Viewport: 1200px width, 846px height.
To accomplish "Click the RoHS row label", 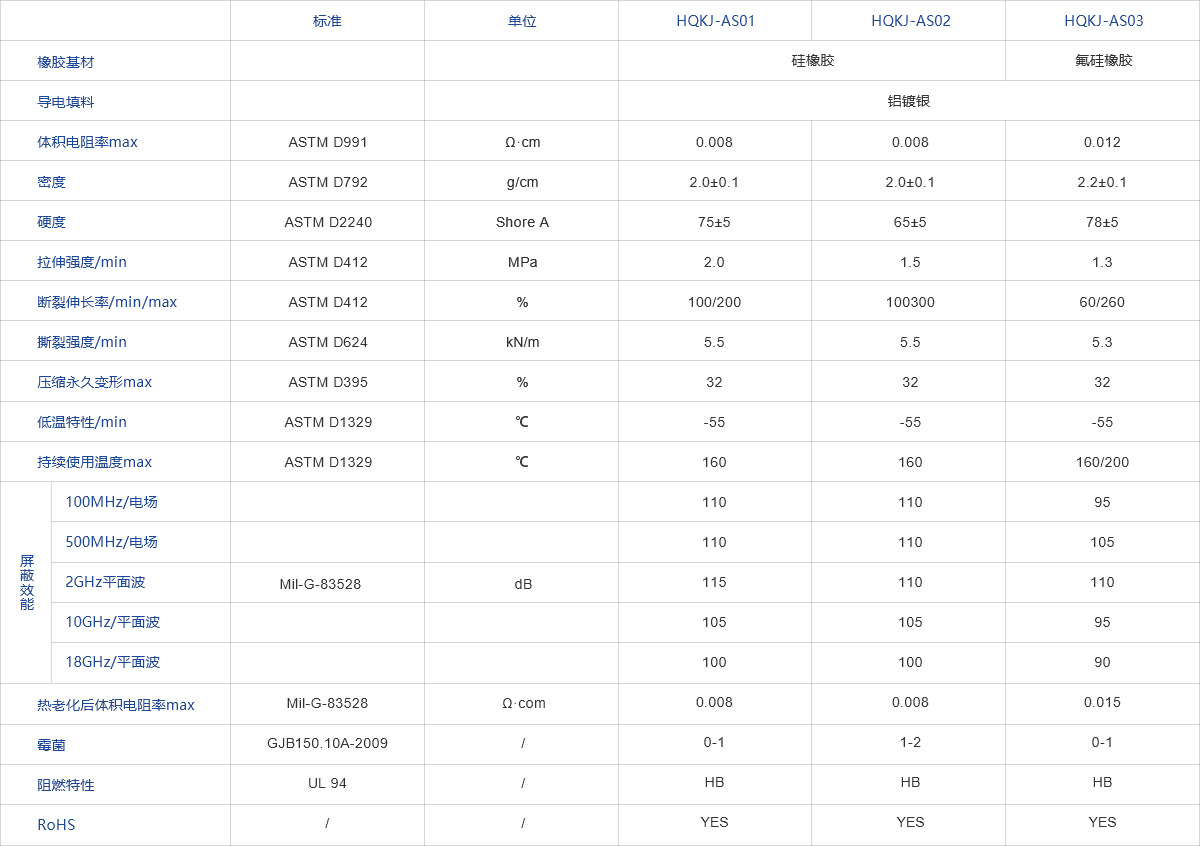I will [56, 825].
